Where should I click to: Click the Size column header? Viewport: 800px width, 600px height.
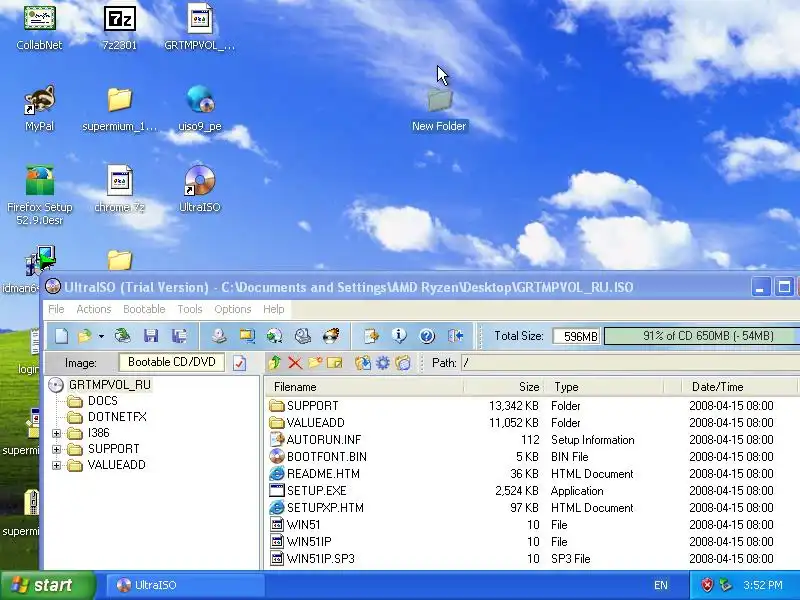504,387
